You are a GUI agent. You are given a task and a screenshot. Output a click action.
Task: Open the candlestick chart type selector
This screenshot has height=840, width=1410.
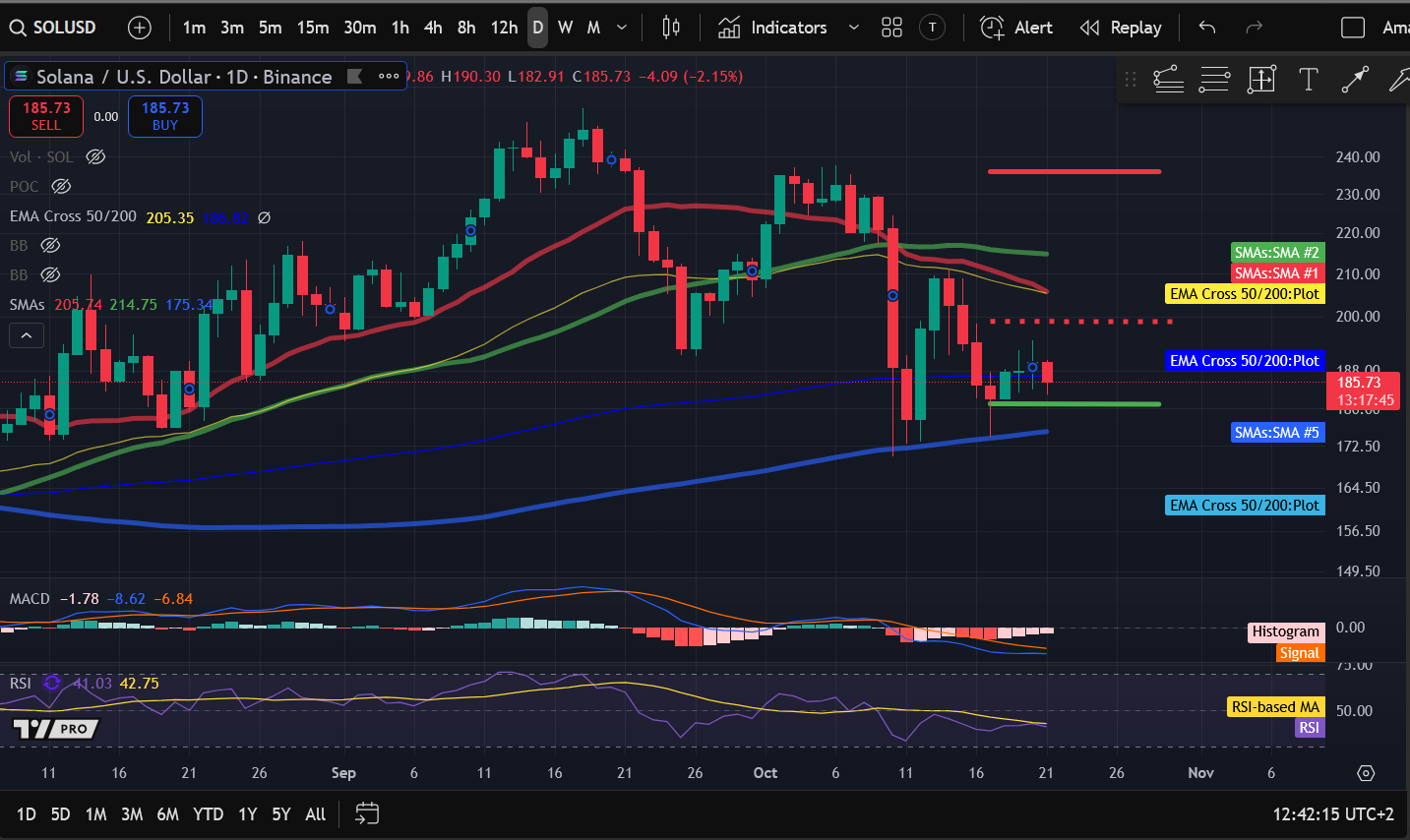(x=671, y=28)
